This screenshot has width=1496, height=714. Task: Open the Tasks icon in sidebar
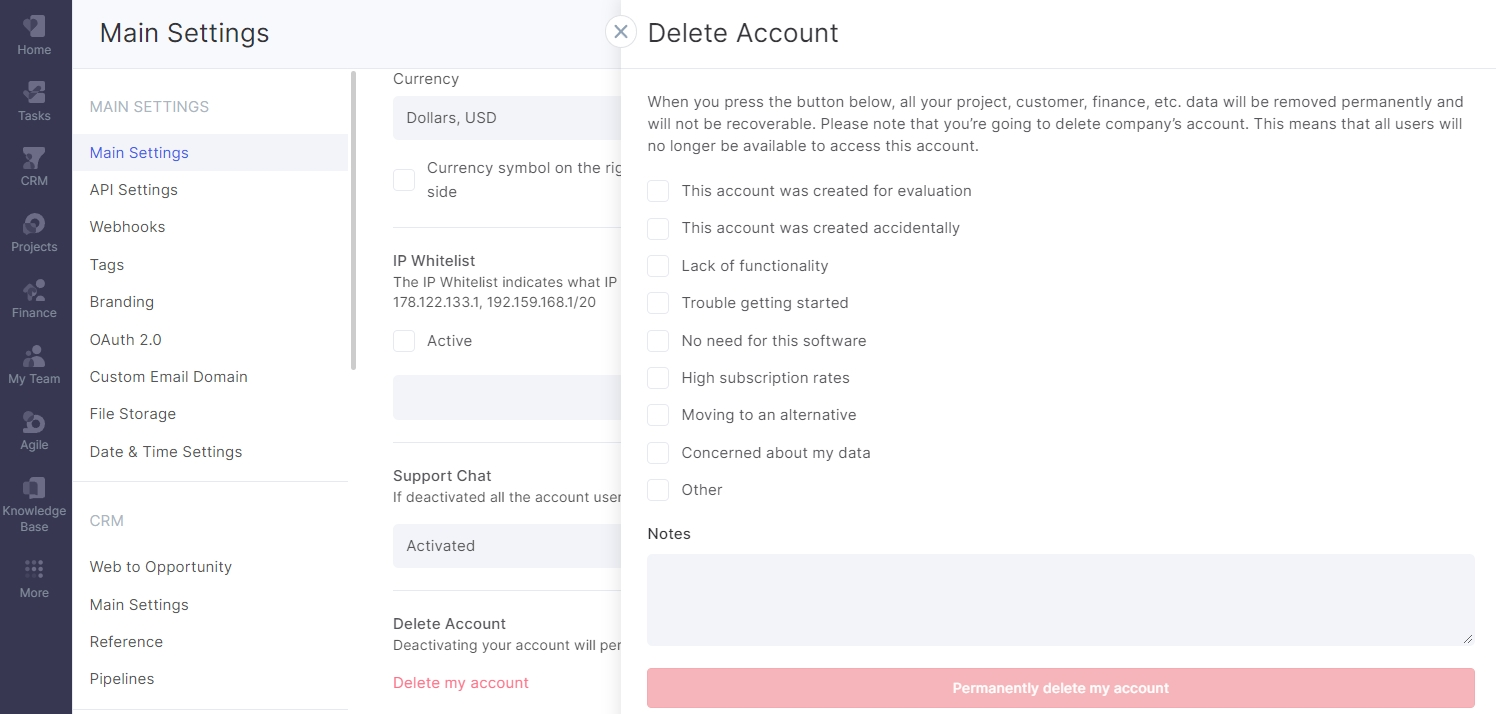point(34,101)
